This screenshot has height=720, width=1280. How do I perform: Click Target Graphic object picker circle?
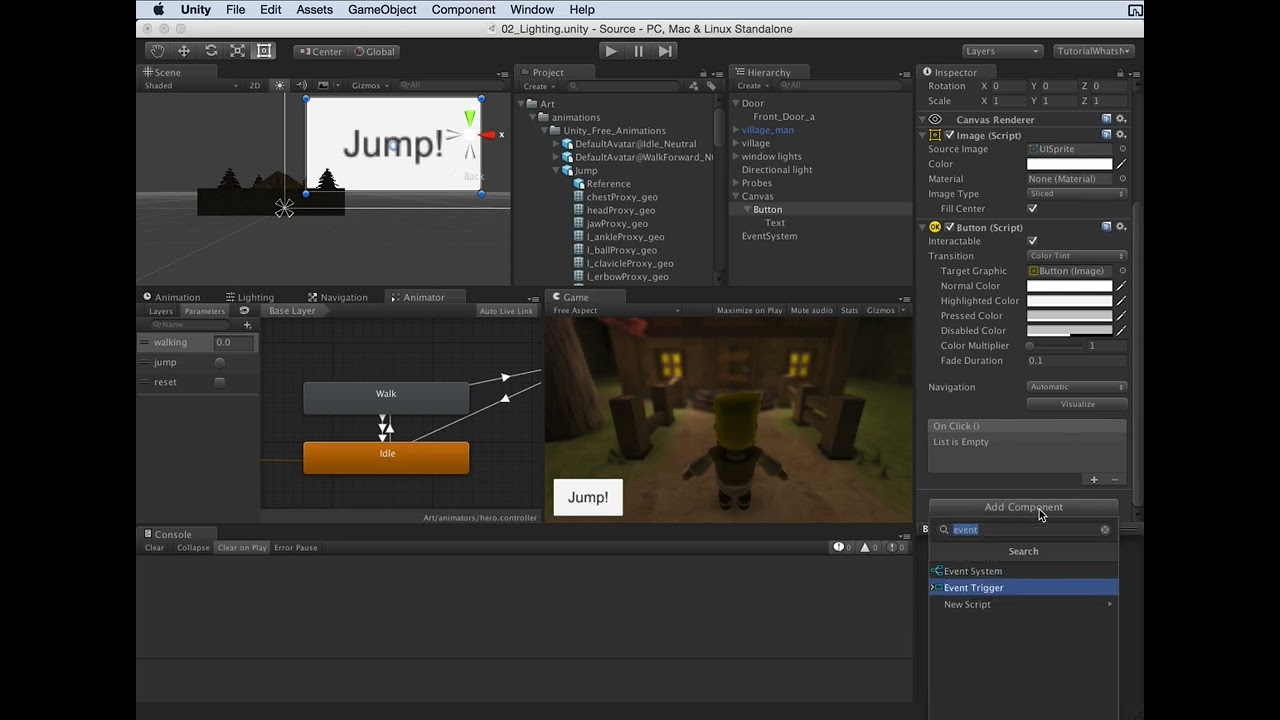click(1122, 271)
